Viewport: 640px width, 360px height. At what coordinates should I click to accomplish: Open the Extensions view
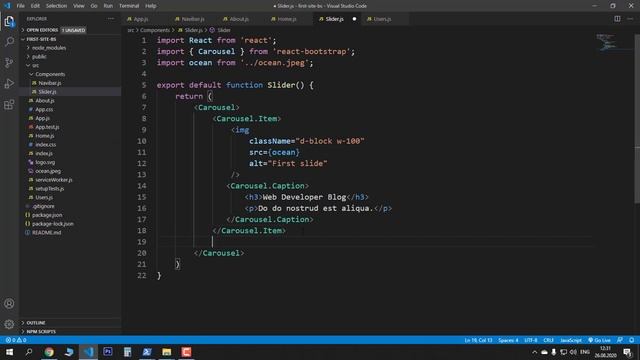pyautogui.click(x=9, y=105)
